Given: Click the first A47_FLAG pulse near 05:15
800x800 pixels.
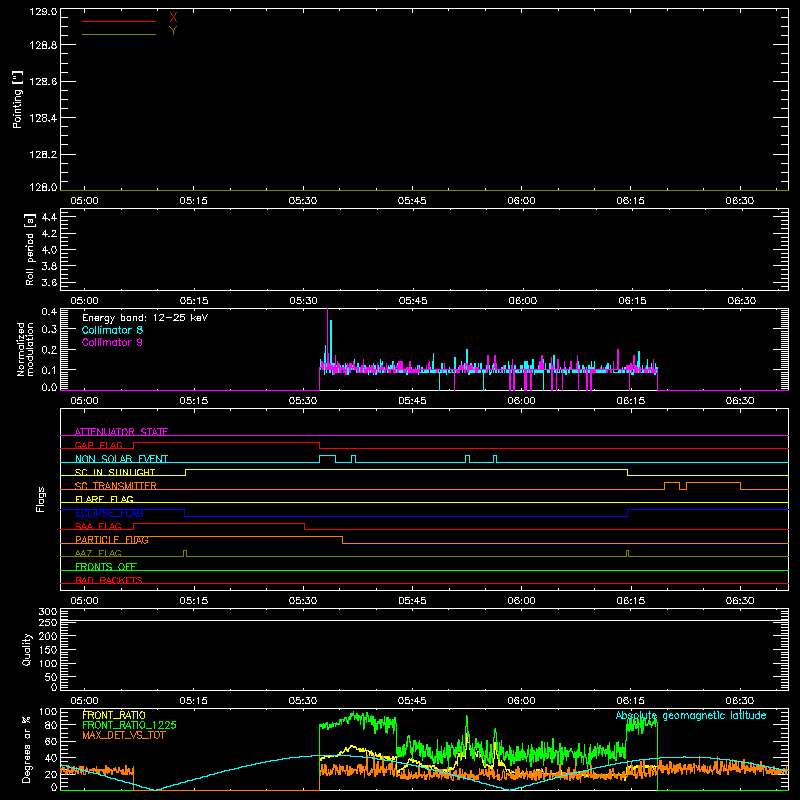Looking at the screenshot, I should tap(185, 554).
